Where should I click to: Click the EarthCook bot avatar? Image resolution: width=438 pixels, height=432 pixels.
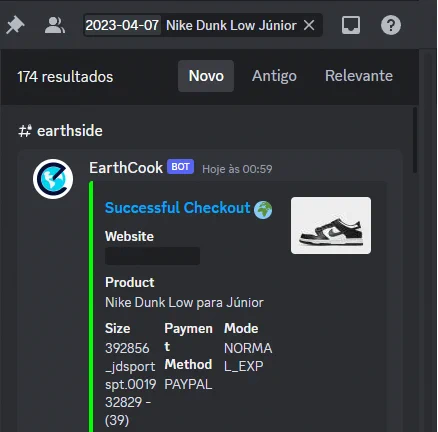tap(53, 179)
